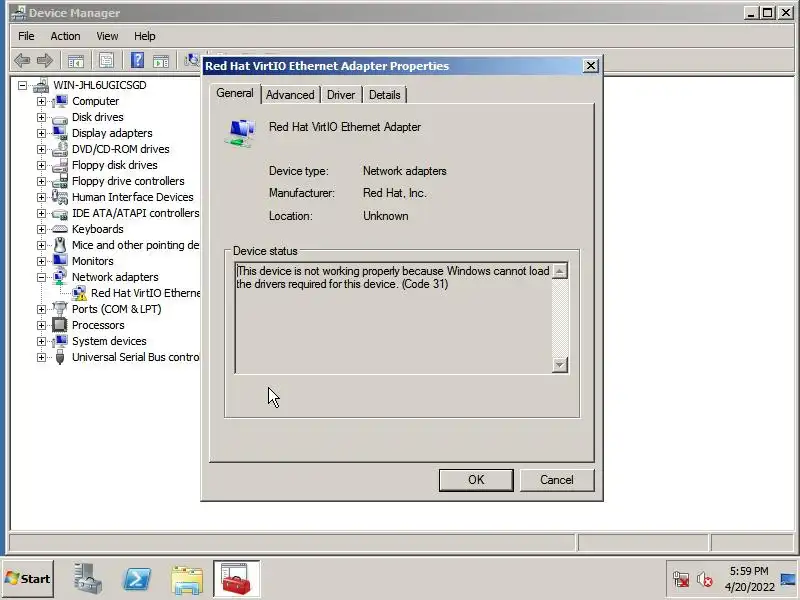
Task: Select the Display adapters tree label
Action: tap(112, 133)
